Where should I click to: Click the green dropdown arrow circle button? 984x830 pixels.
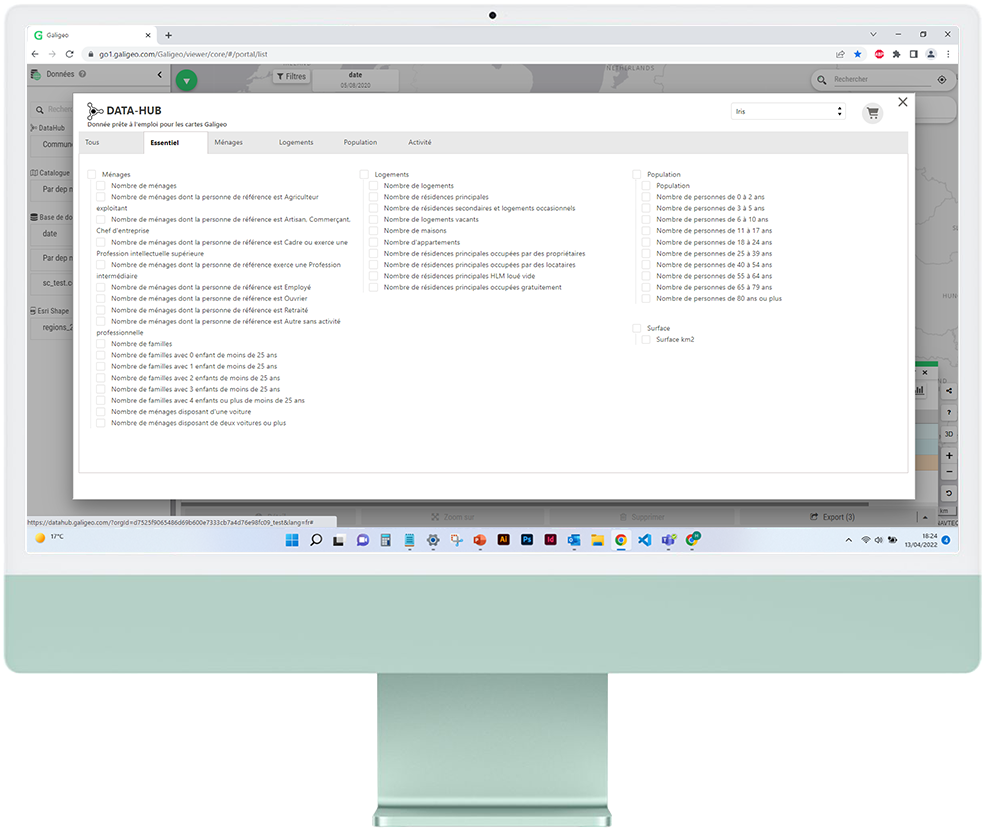187,81
